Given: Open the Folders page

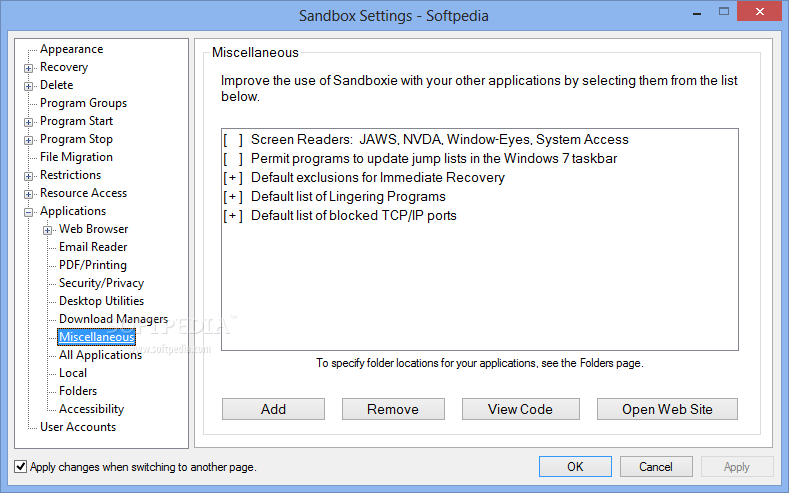Looking at the screenshot, I should pyautogui.click(x=78, y=391).
